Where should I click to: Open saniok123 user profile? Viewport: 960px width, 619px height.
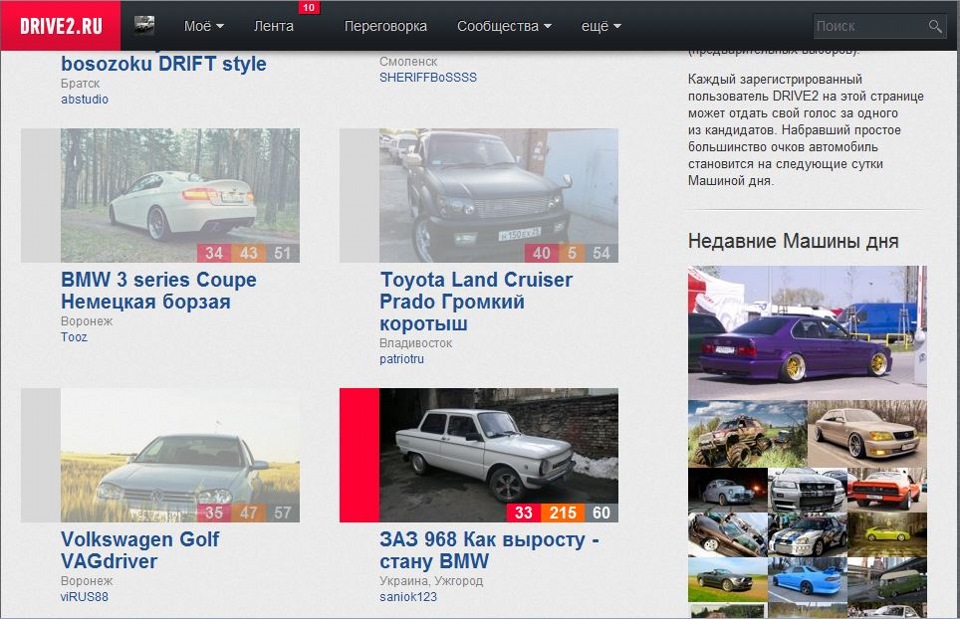[408, 596]
